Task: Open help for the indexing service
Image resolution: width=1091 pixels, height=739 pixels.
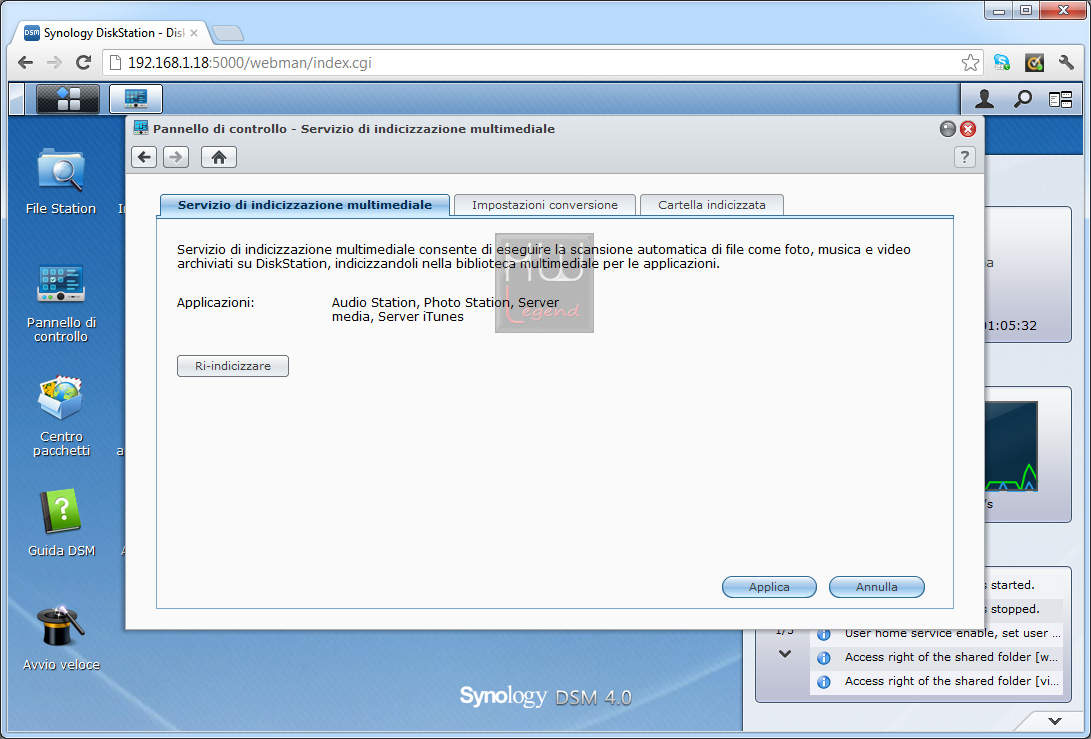Action: pos(964,157)
